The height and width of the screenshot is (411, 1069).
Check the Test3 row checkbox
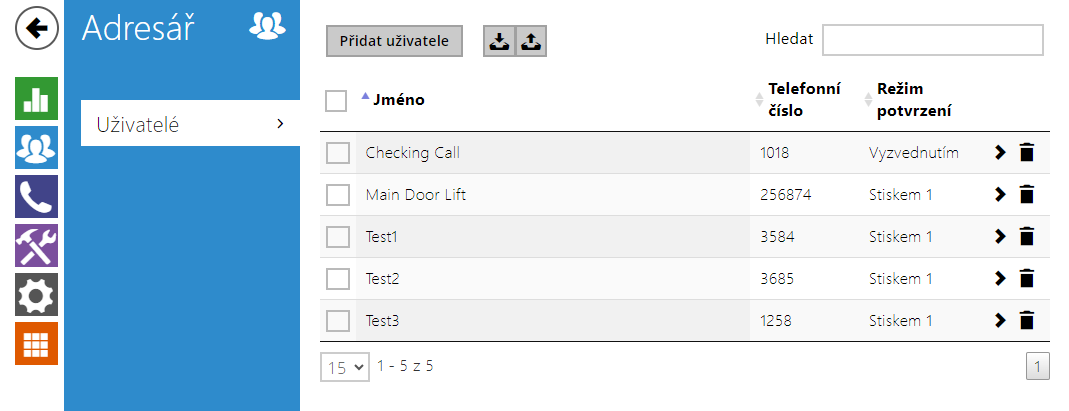tap(337, 321)
